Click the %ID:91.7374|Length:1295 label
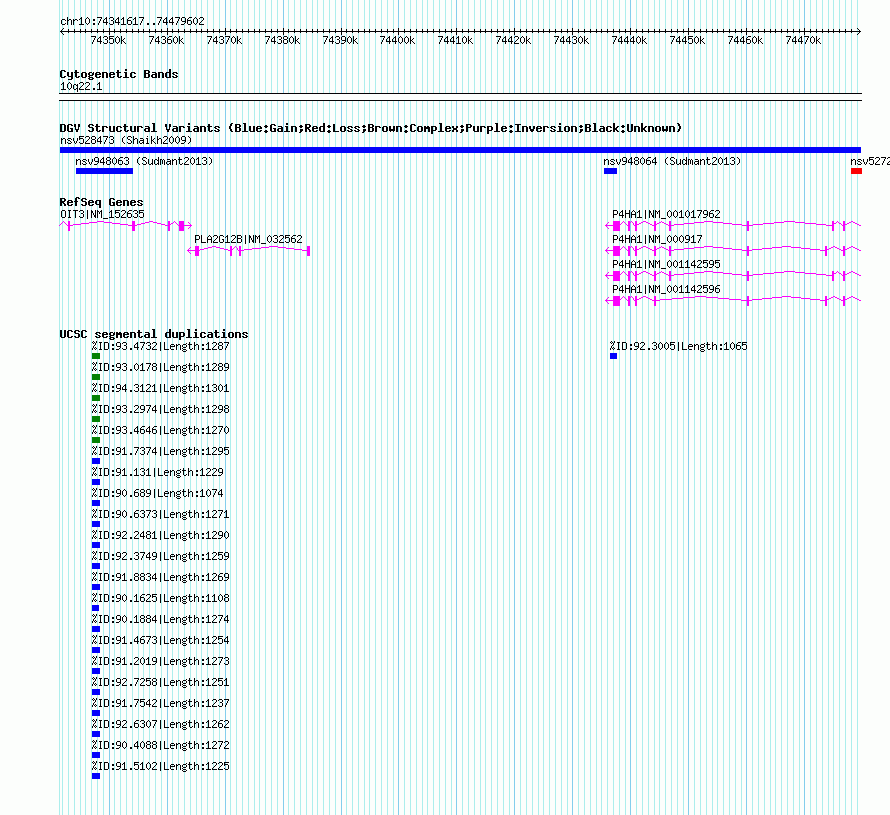Viewport: 890px width, 815px height. click(x=161, y=451)
